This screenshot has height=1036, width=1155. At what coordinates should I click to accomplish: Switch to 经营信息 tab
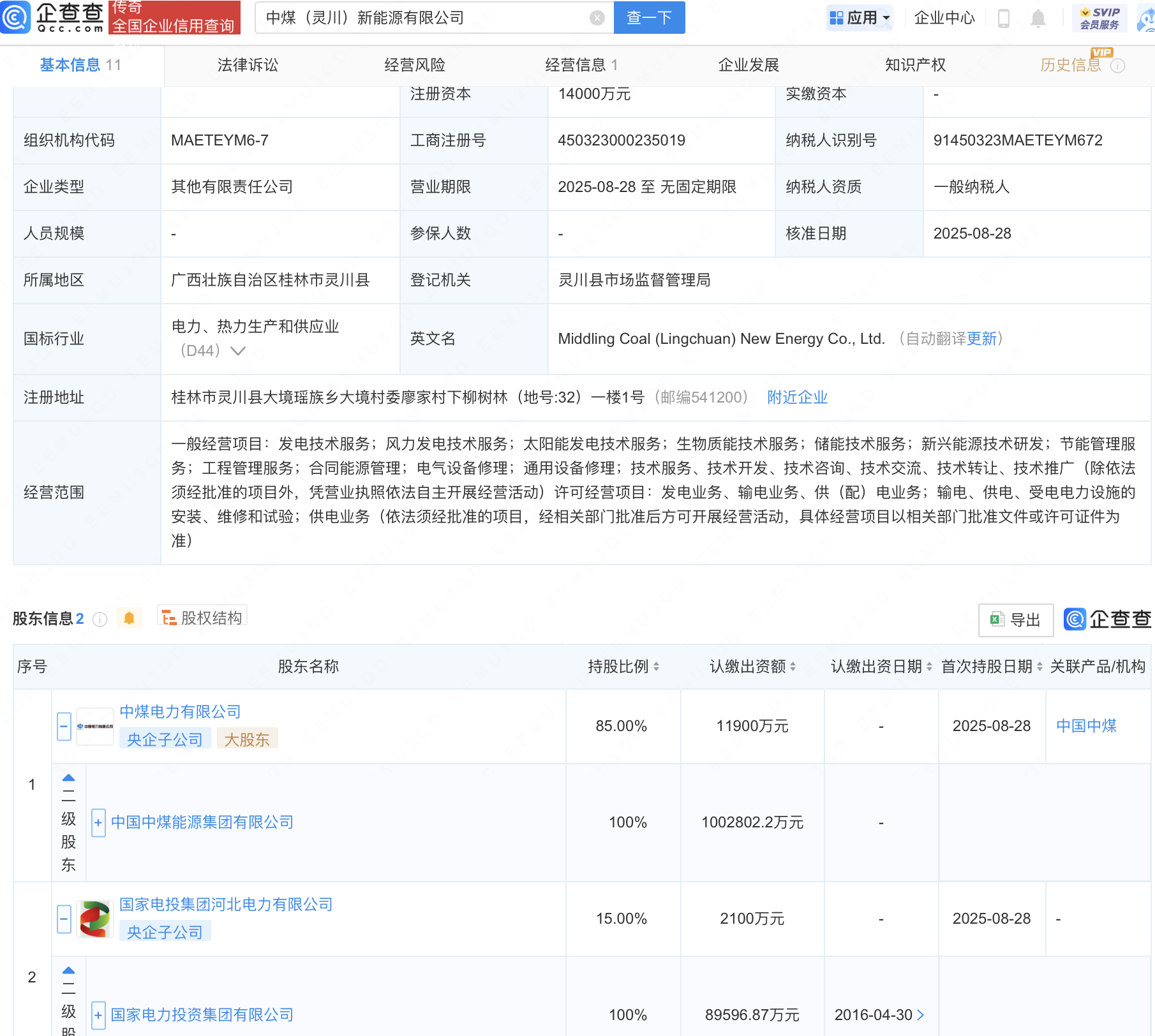pyautogui.click(x=581, y=65)
